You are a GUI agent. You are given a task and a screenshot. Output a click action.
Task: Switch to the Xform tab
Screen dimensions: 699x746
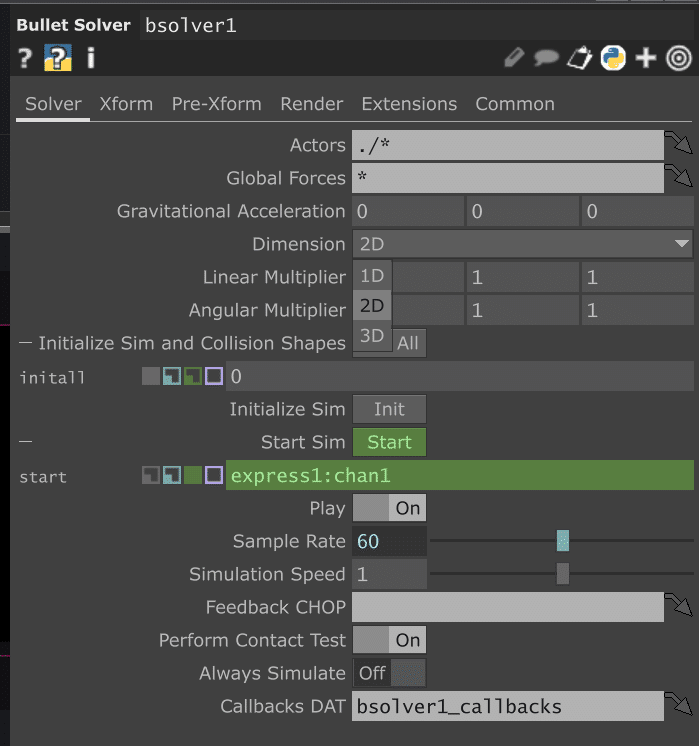coord(126,104)
